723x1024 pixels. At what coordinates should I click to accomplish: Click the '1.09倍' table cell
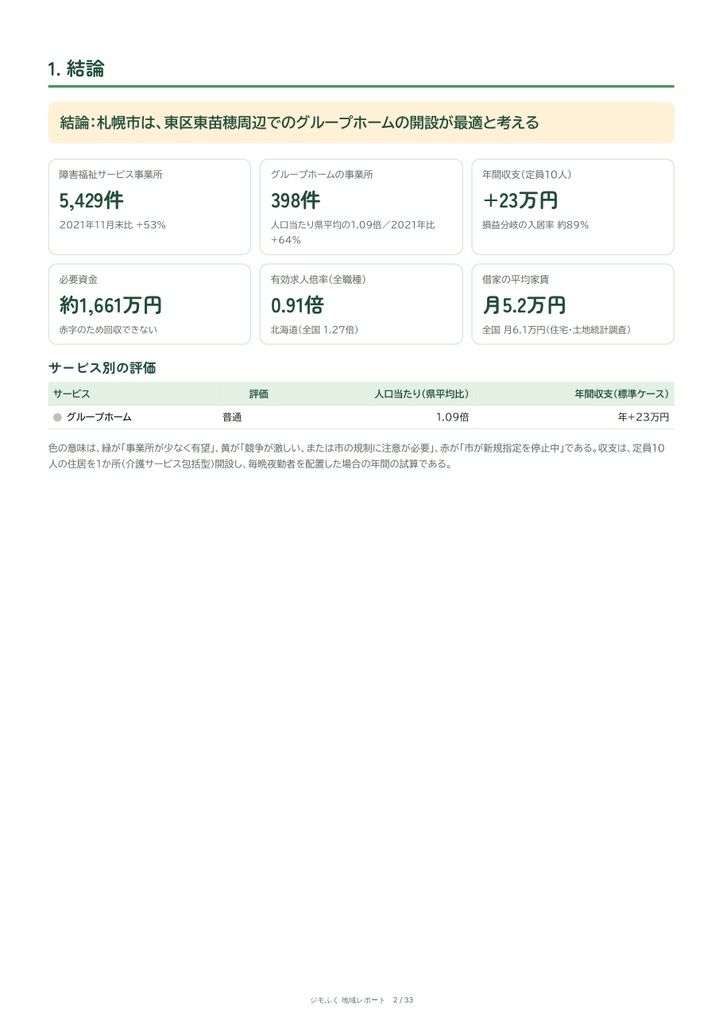coord(452,417)
